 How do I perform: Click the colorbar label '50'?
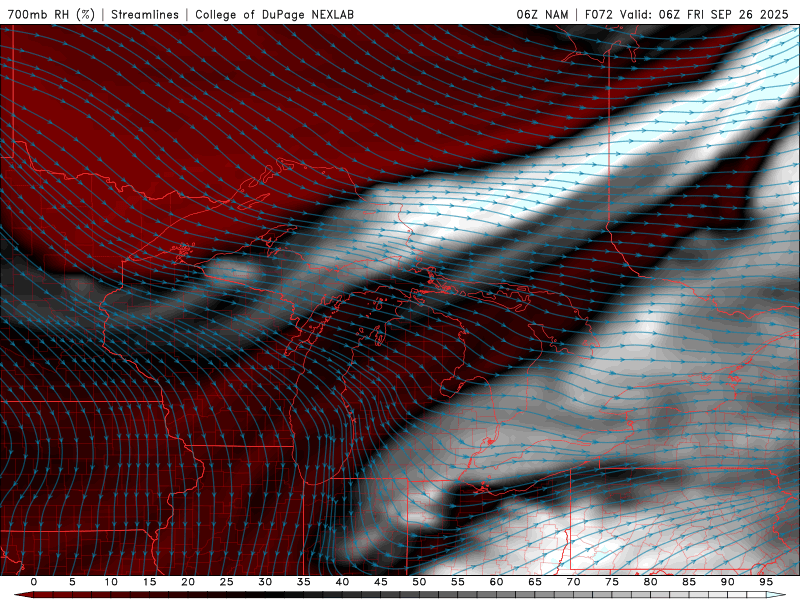point(419,582)
